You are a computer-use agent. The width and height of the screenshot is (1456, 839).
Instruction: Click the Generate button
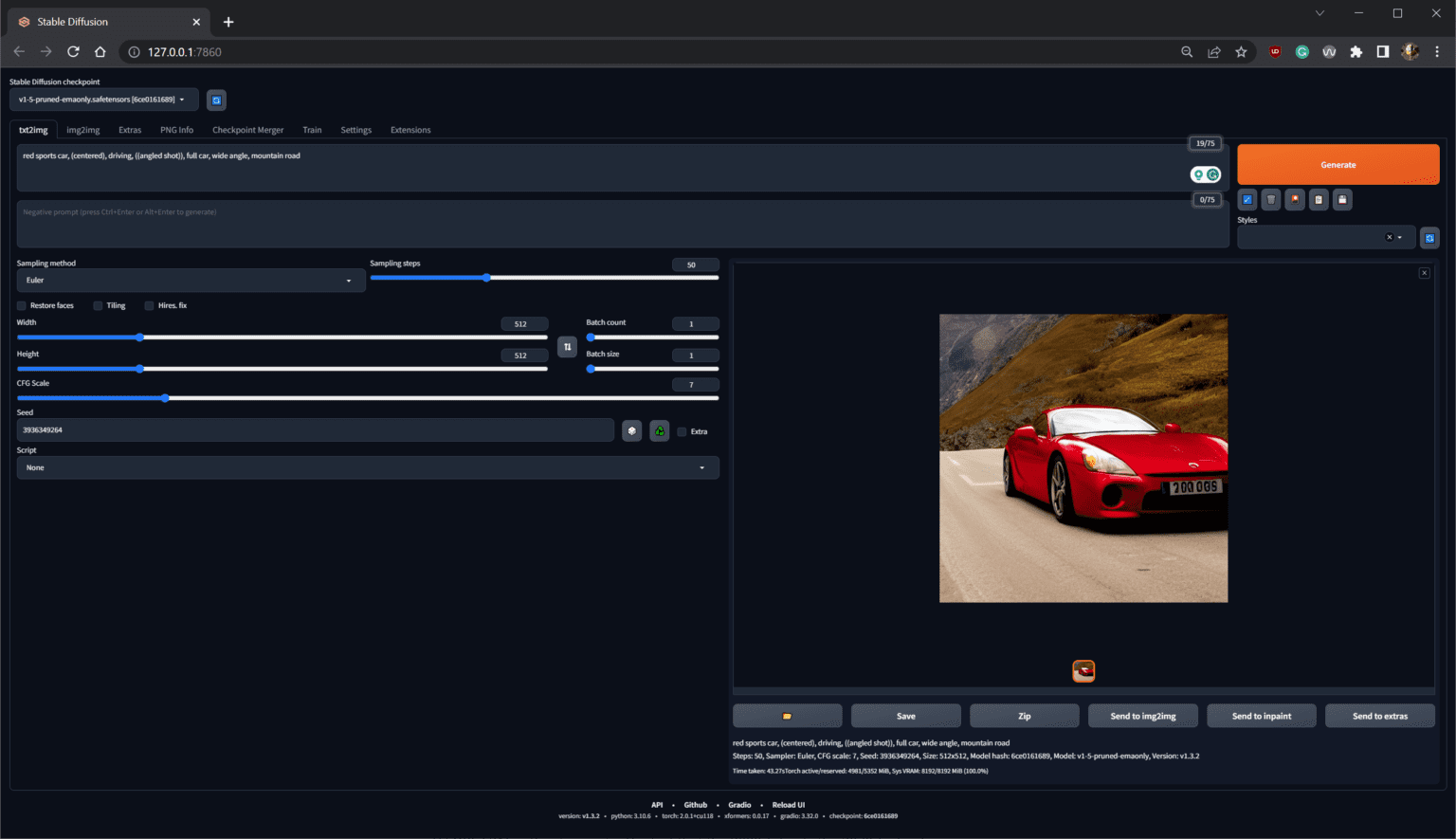coord(1337,164)
